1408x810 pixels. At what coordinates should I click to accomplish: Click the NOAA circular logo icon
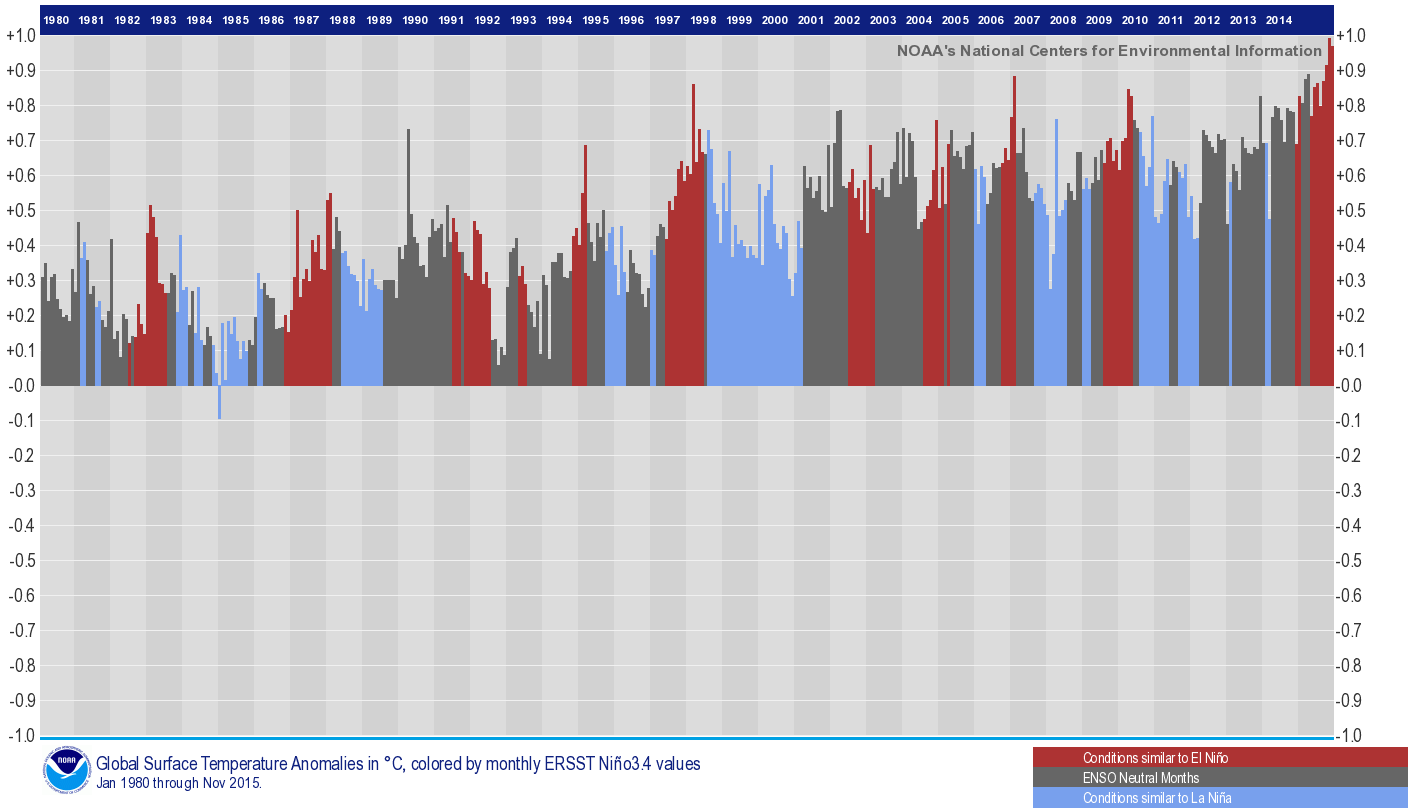tap(66, 770)
